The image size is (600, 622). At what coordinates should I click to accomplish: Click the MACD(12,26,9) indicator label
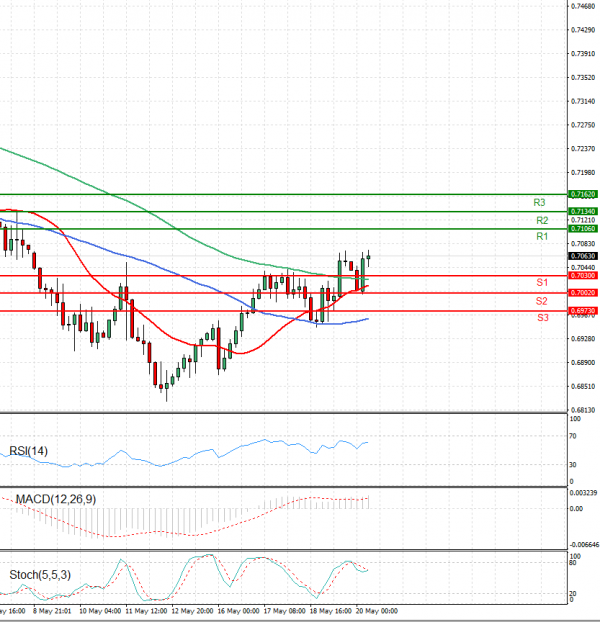(x=56, y=499)
